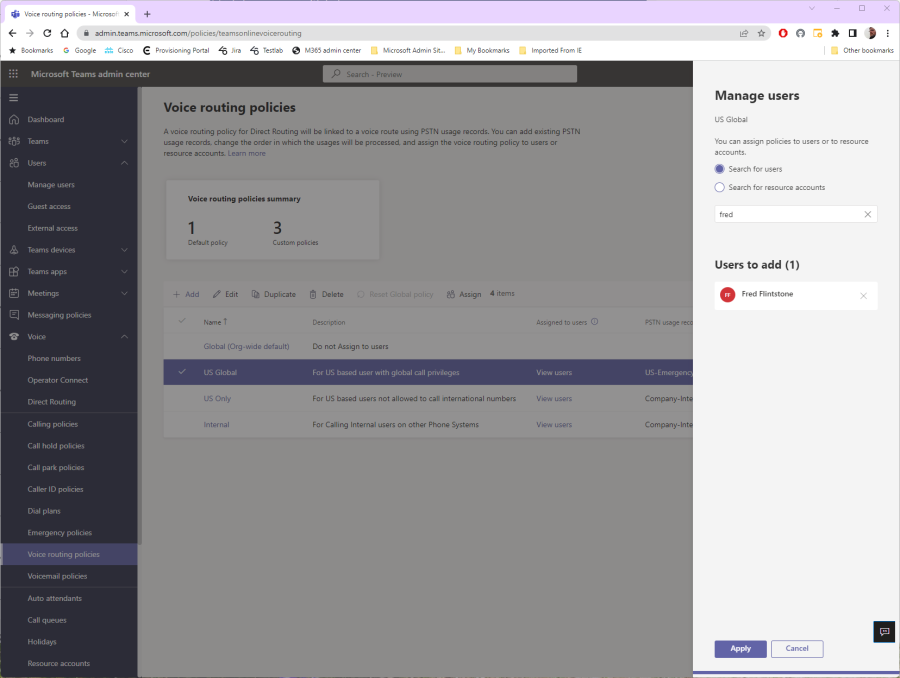
Task: Click Assign in the policies toolbar
Action: [464, 295]
